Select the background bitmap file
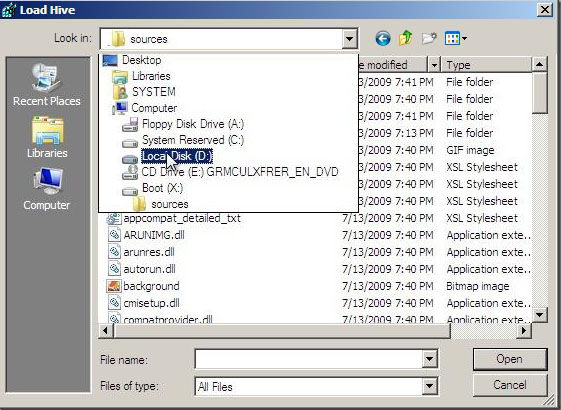This screenshot has width=561, height=410. (x=151, y=286)
